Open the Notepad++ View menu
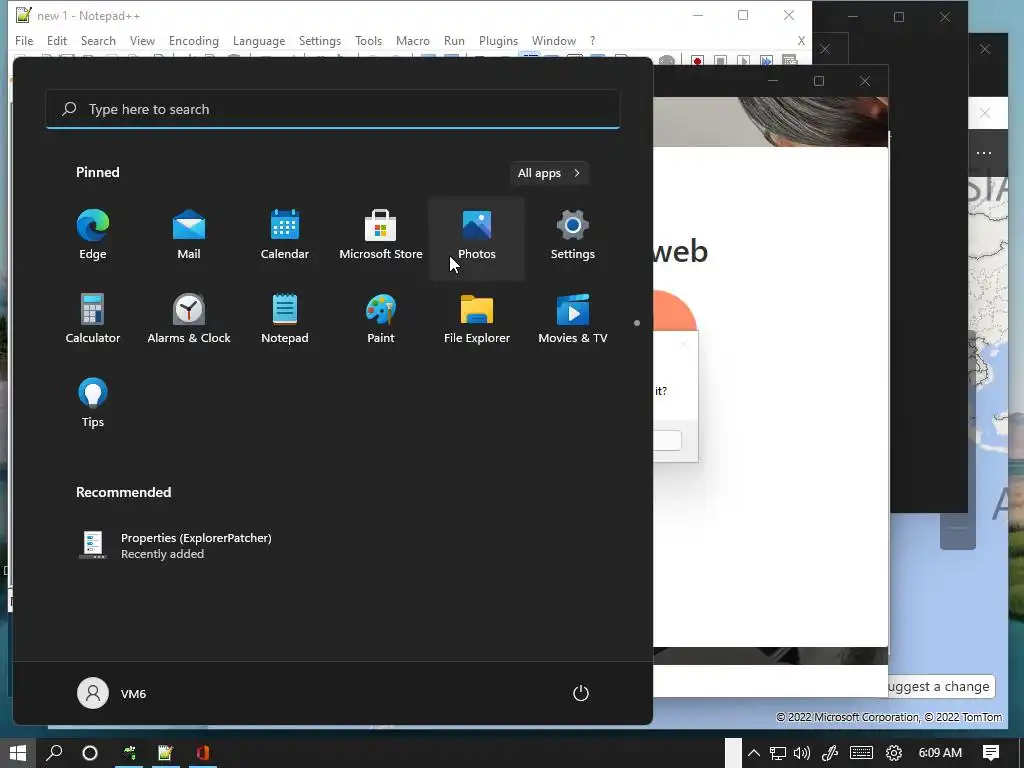This screenshot has width=1024, height=768. coord(142,40)
